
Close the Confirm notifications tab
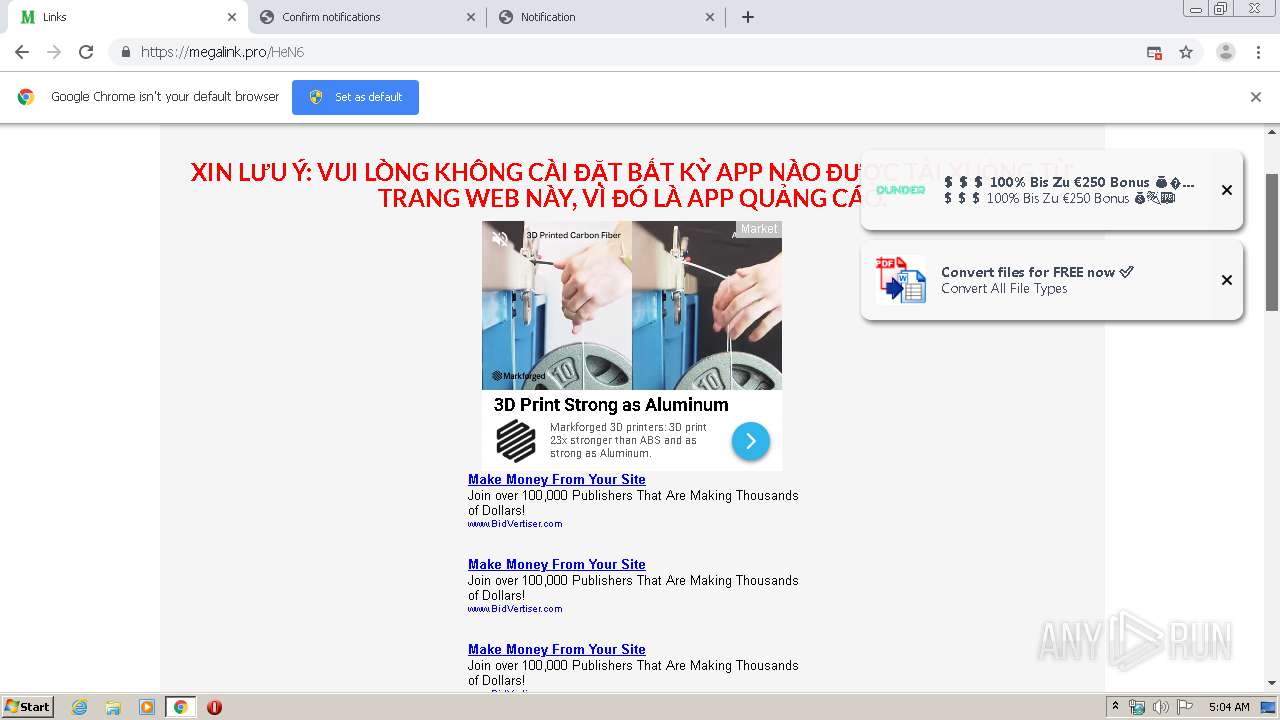(472, 17)
